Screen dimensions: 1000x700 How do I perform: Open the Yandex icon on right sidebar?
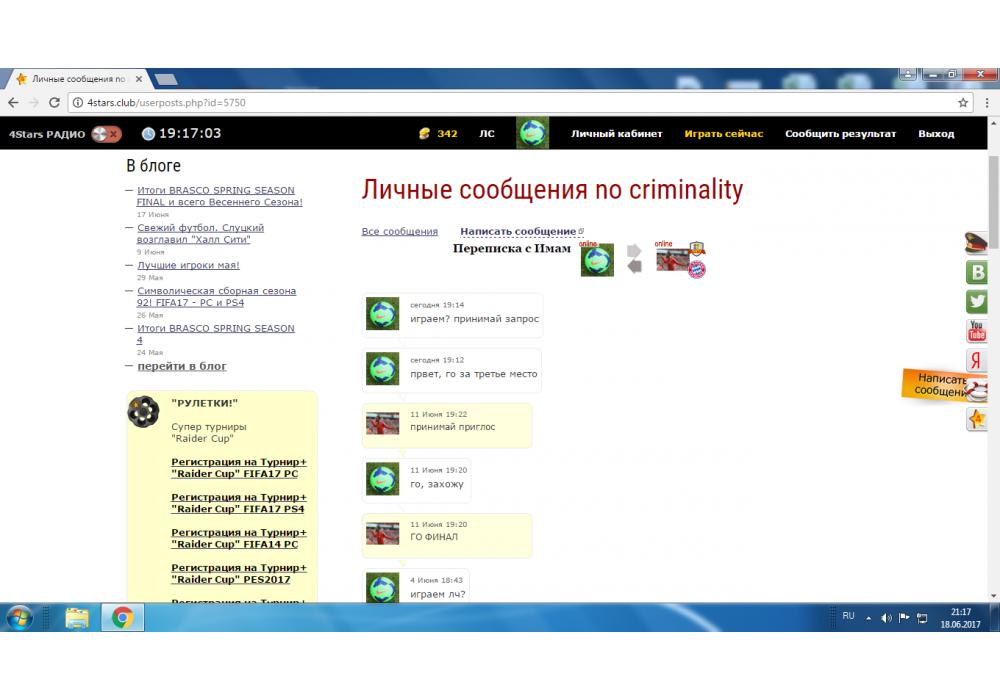[977, 361]
